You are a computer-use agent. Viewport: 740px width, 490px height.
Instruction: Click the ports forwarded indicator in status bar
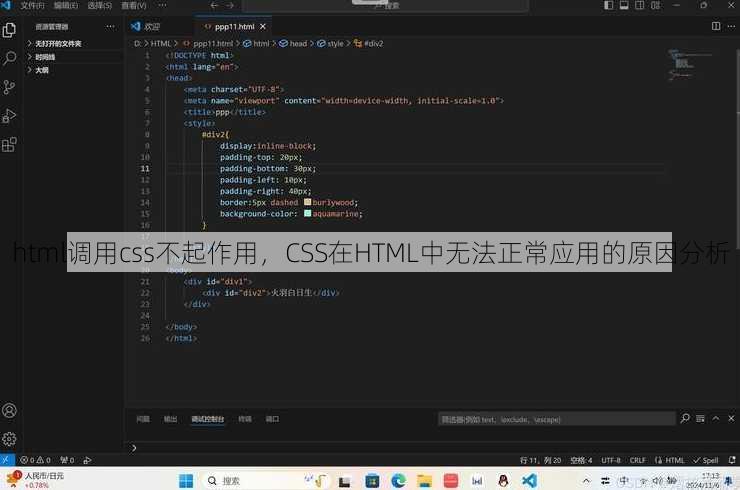coord(67,460)
